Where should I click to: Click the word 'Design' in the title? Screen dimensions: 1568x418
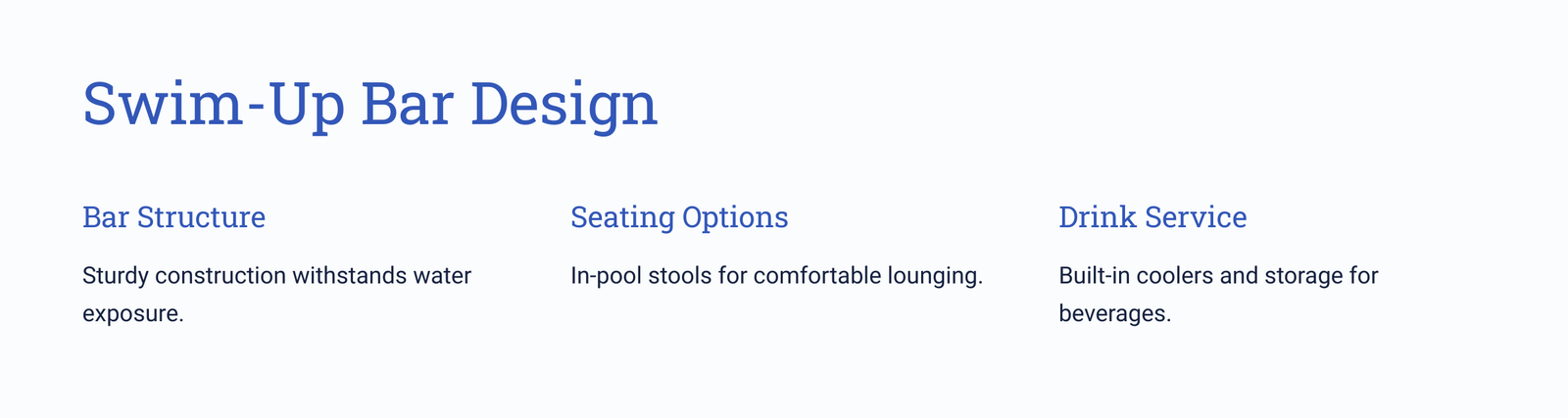(563, 106)
